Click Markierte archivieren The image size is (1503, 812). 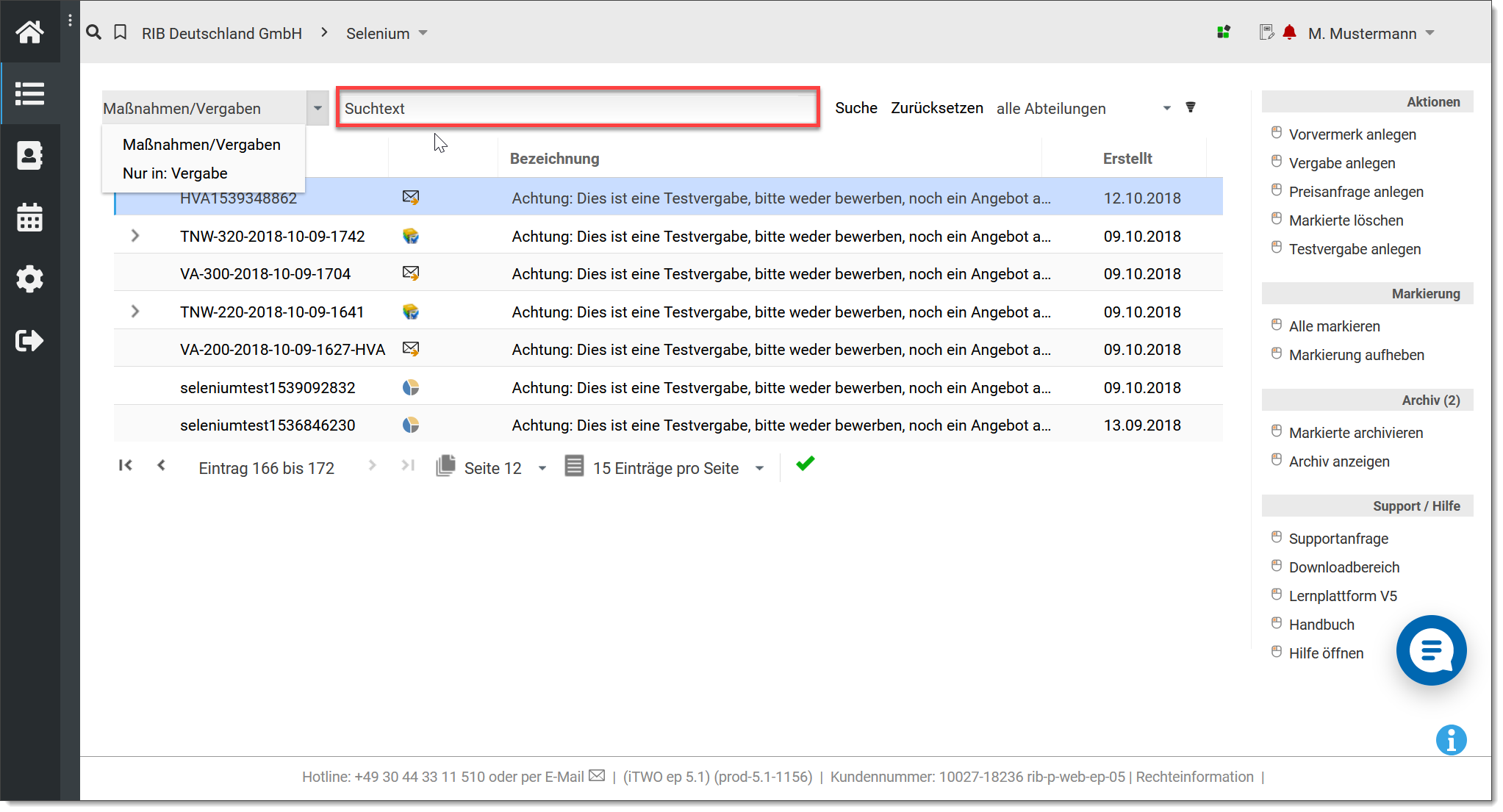coord(1355,433)
